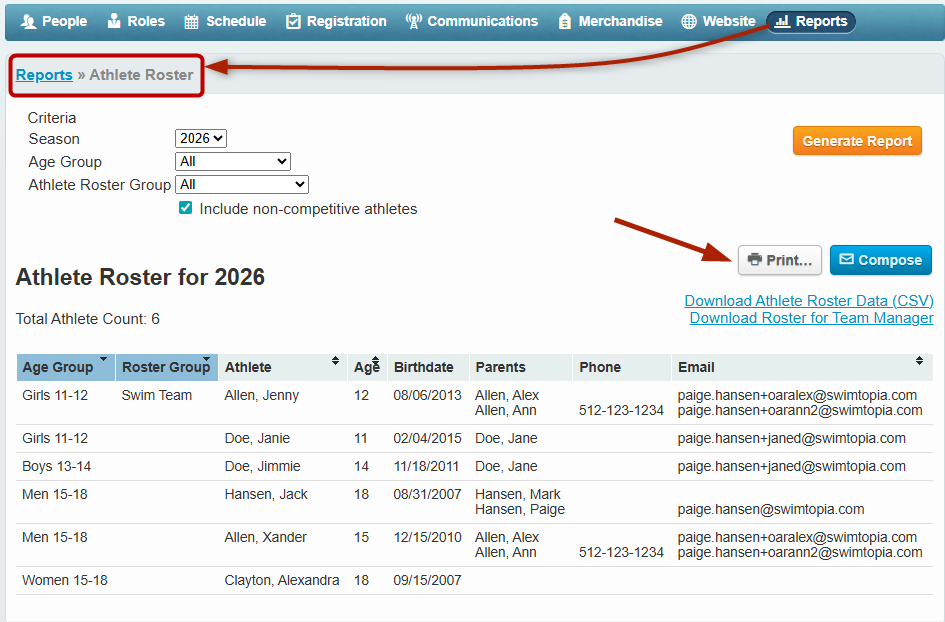Click the Print button
Viewport: 945px width, 622px height.
coord(779,260)
